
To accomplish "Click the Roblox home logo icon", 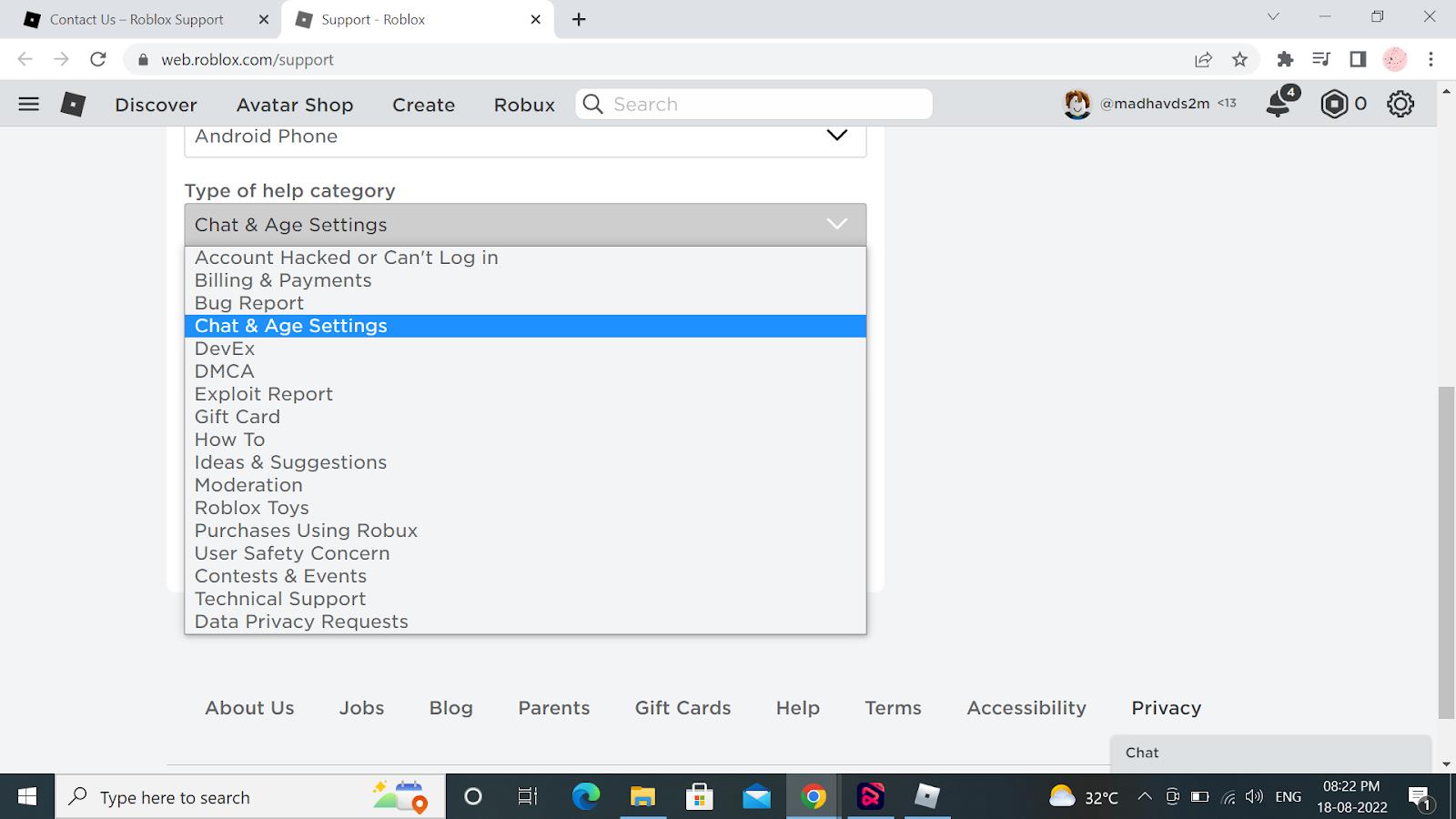I will click(x=73, y=104).
